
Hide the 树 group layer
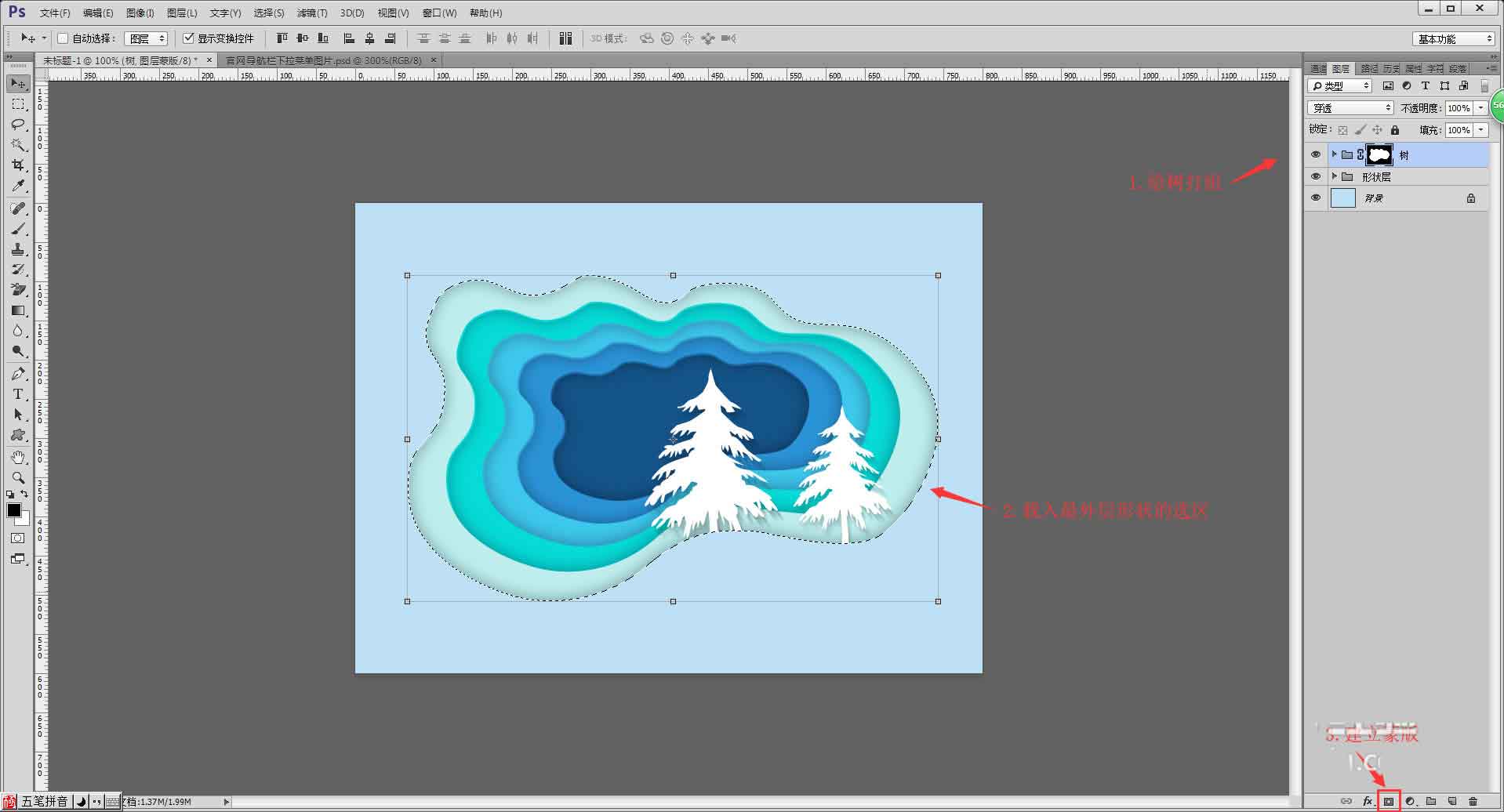1316,154
